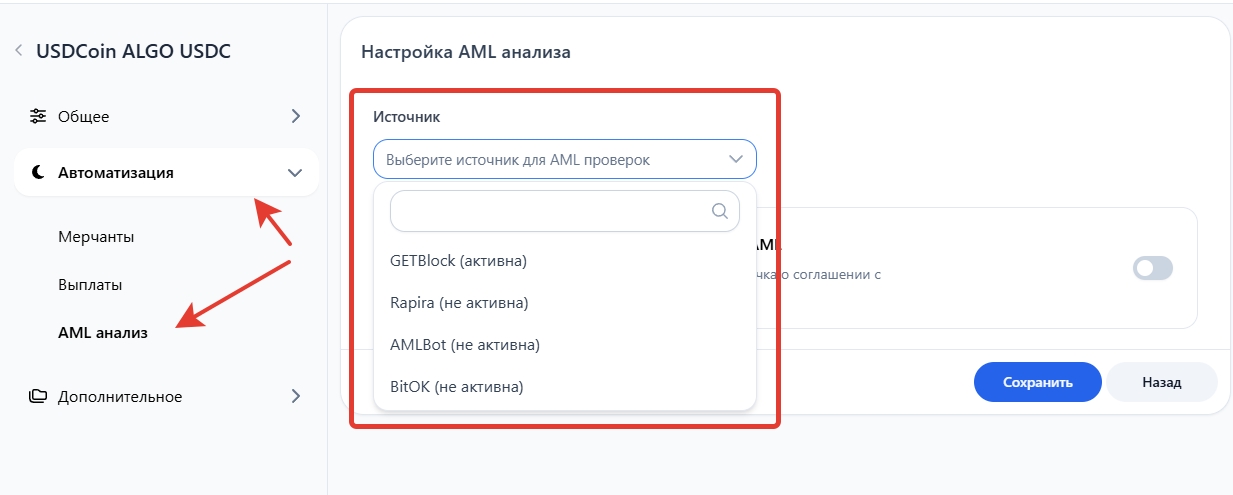
Task: Click the folder icon next to Дополнительное
Action: click(38, 396)
